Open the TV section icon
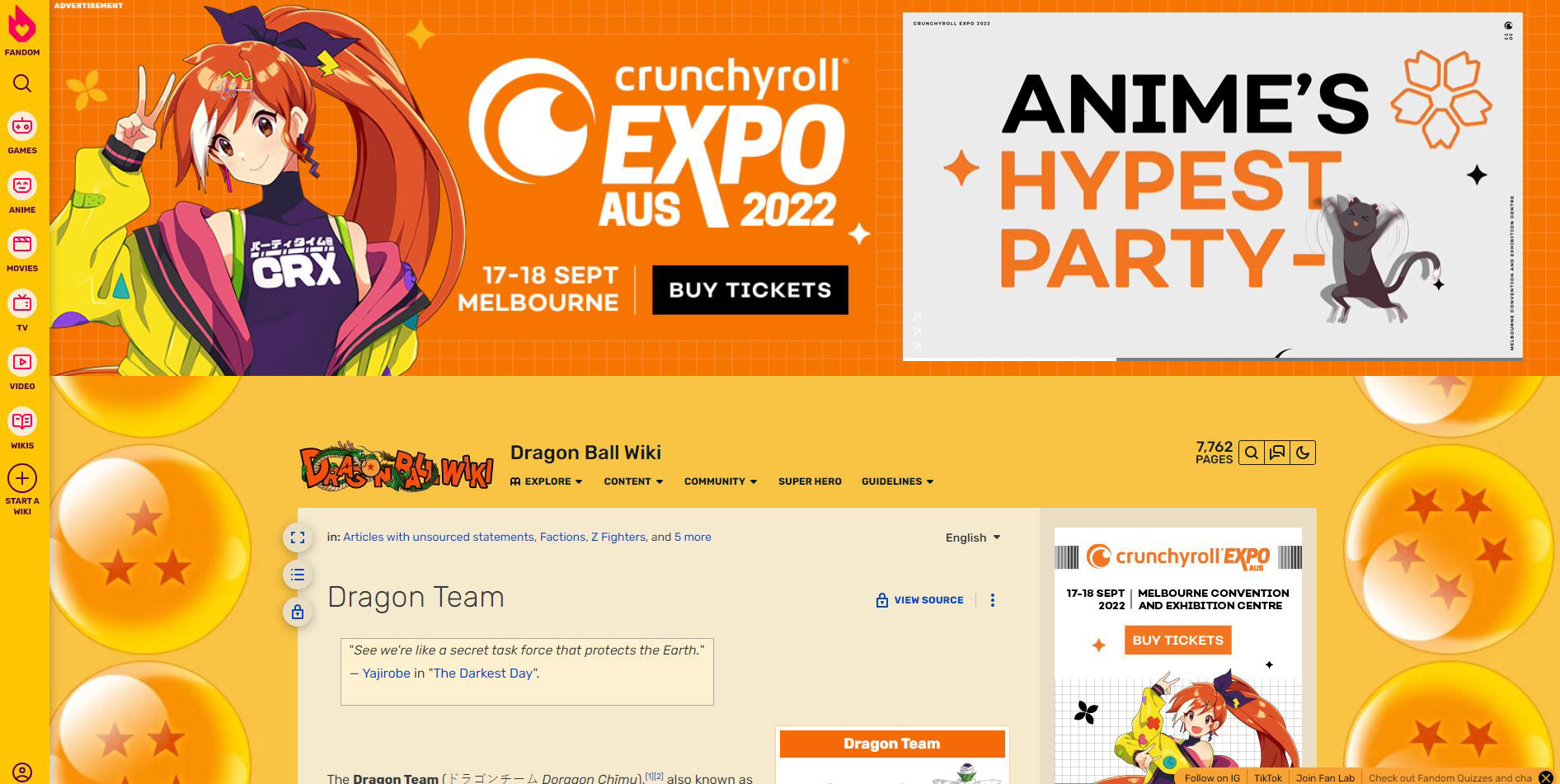Viewport: 1560px width, 784px height. coord(22,303)
